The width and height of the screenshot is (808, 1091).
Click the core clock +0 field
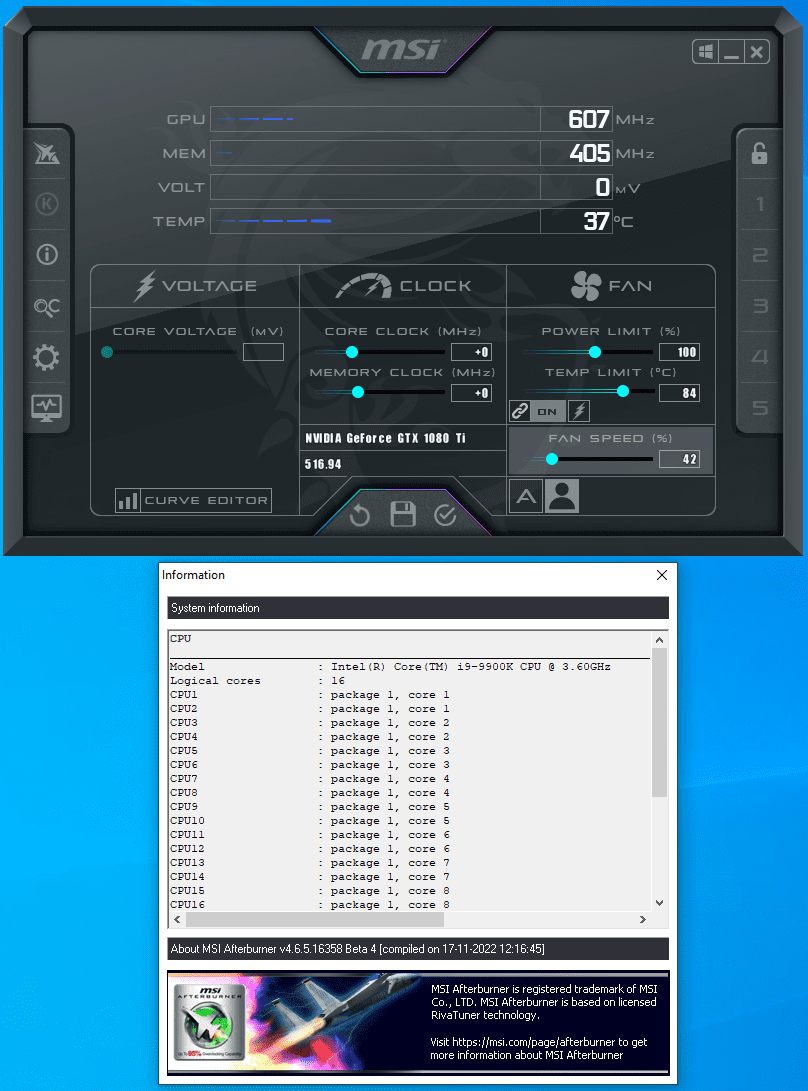(472, 352)
